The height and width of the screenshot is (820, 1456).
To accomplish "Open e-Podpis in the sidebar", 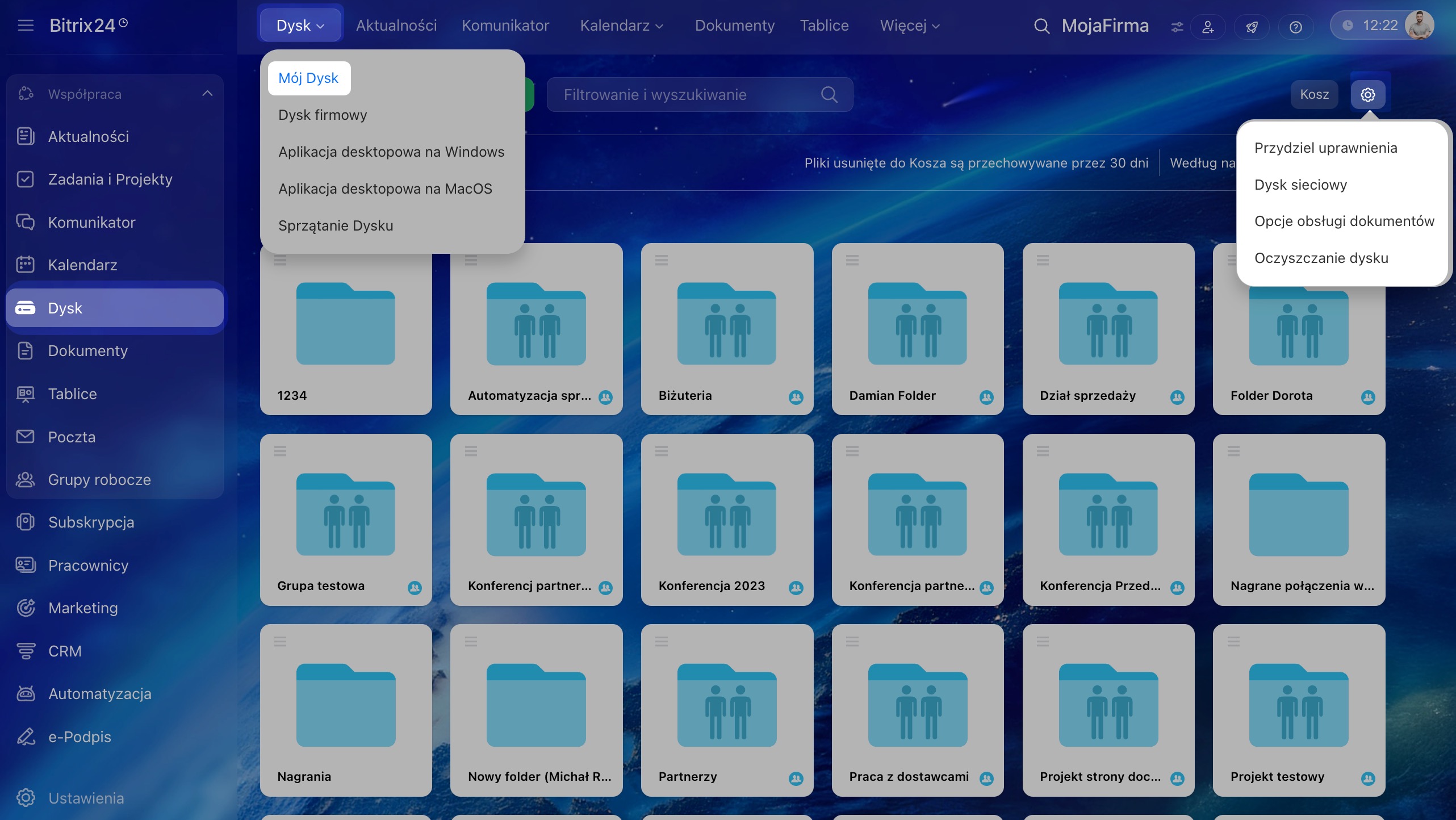I will [80, 737].
